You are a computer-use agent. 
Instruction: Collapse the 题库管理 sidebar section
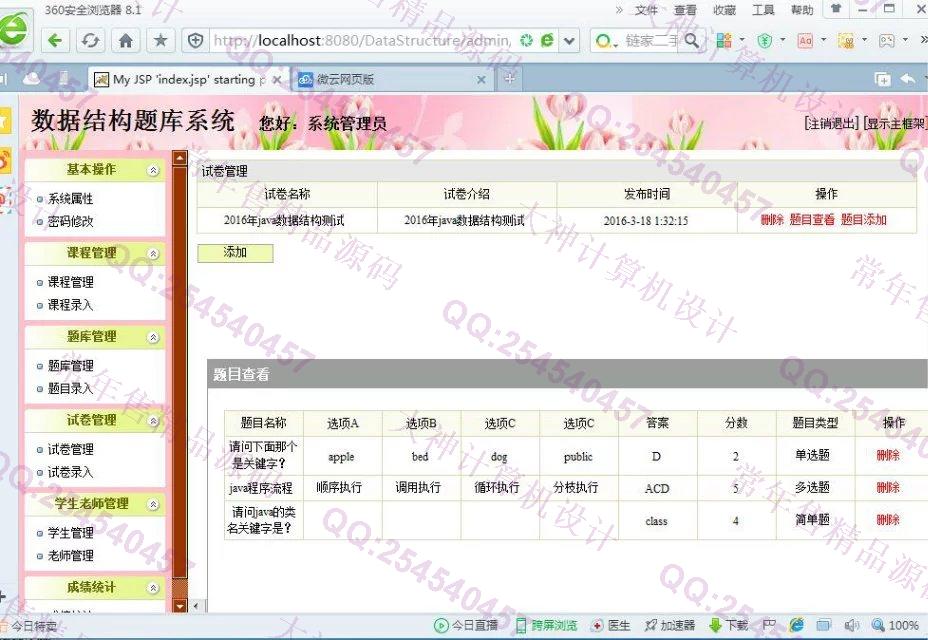tap(153, 337)
